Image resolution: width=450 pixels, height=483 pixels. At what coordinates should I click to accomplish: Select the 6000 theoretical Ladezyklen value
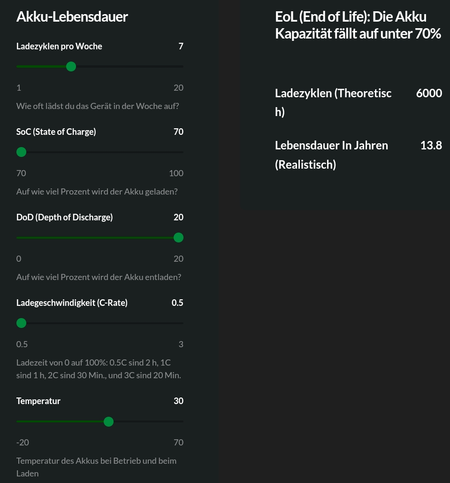(x=429, y=93)
